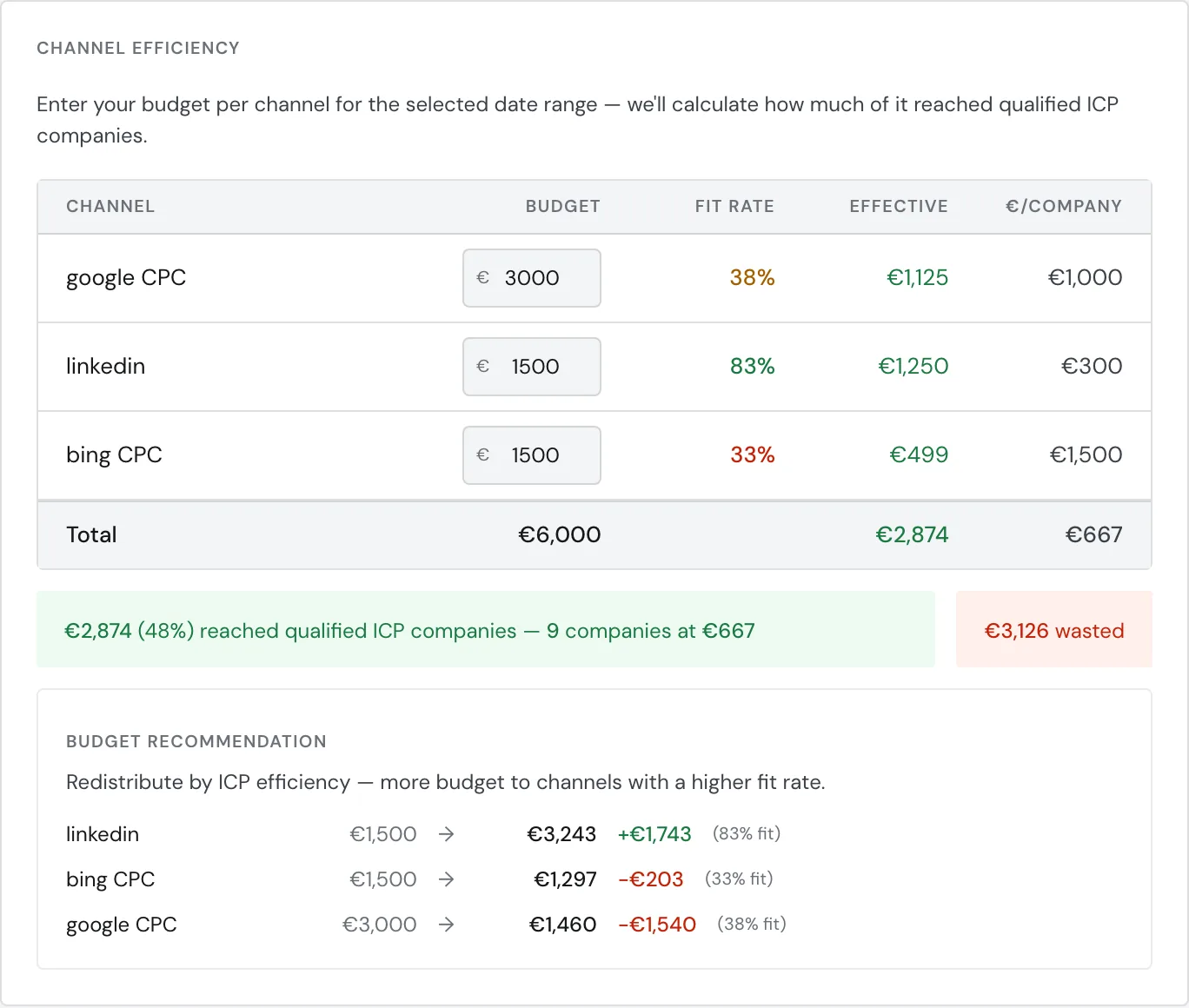Click the Total row label

click(x=91, y=535)
